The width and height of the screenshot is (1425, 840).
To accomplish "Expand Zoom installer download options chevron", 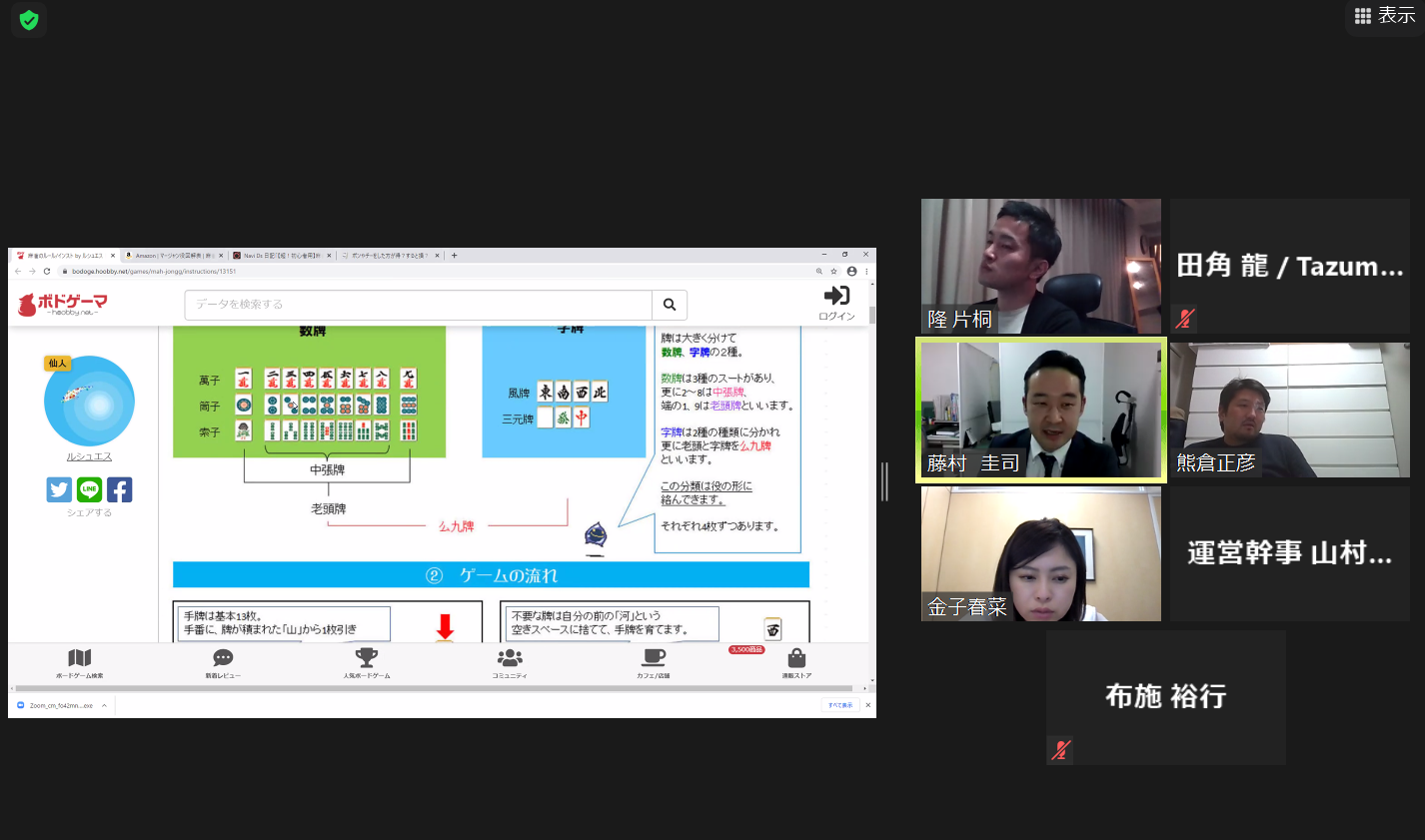I will tap(104, 705).
